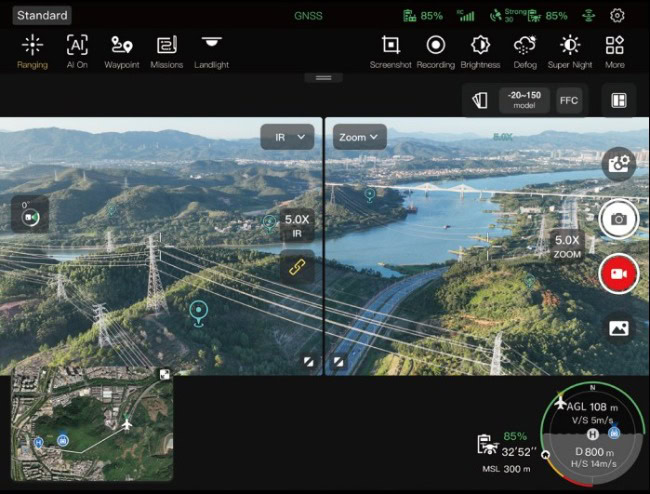Change -20~150 temperature mode
The height and width of the screenshot is (494, 650).
tap(524, 100)
